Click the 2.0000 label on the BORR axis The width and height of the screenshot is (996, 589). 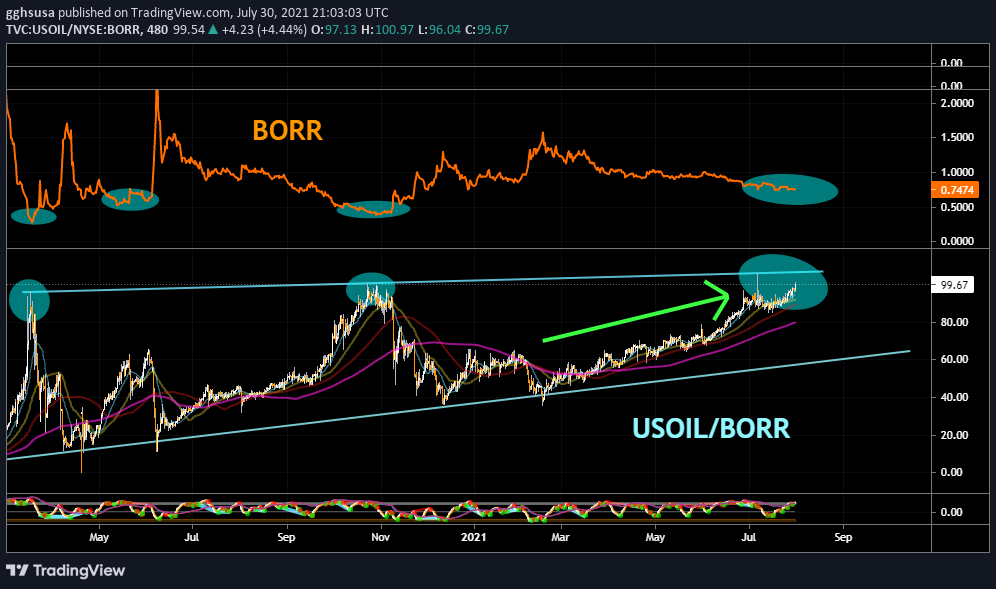957,103
